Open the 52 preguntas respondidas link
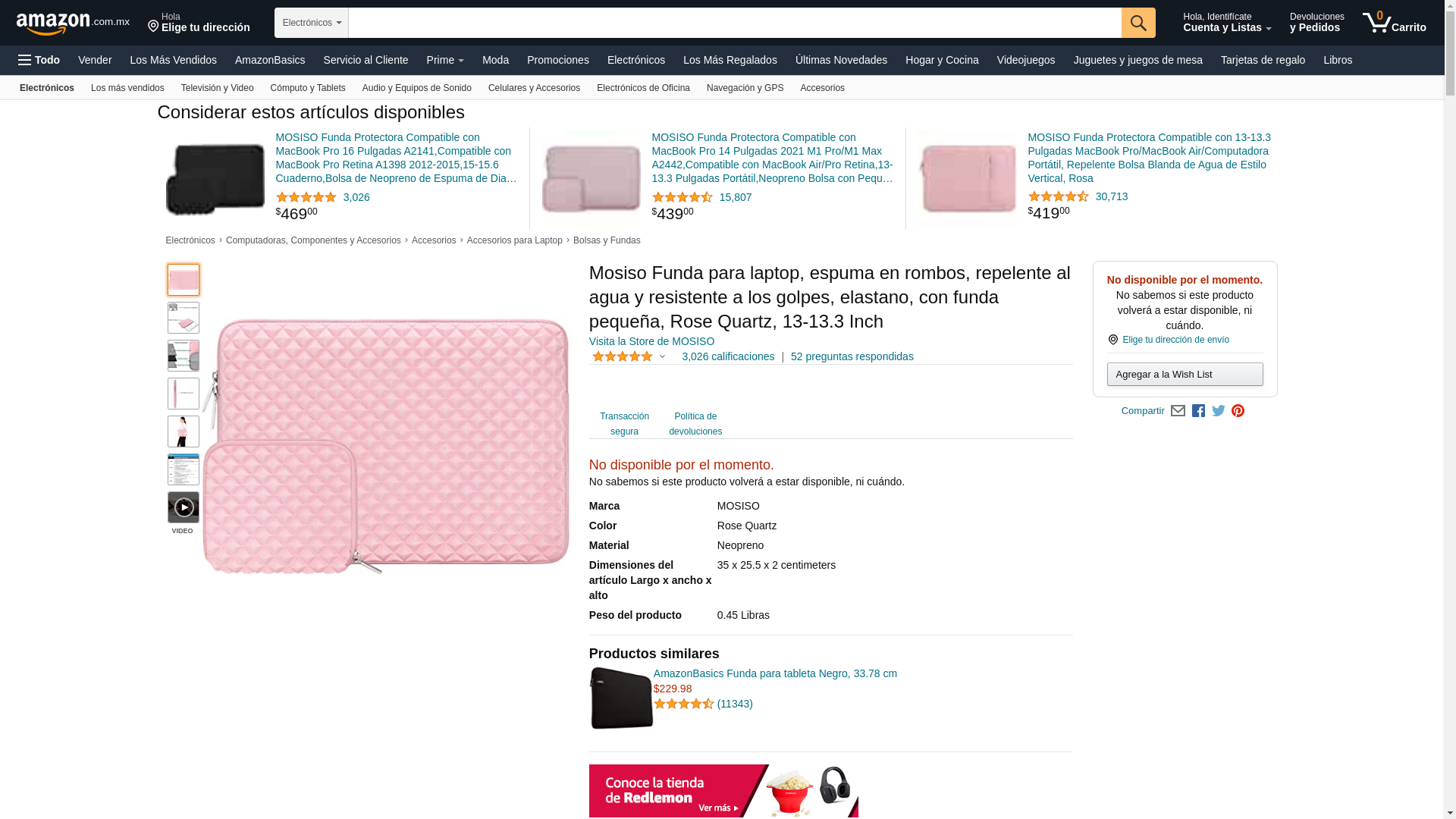1456x819 pixels. pos(852,356)
